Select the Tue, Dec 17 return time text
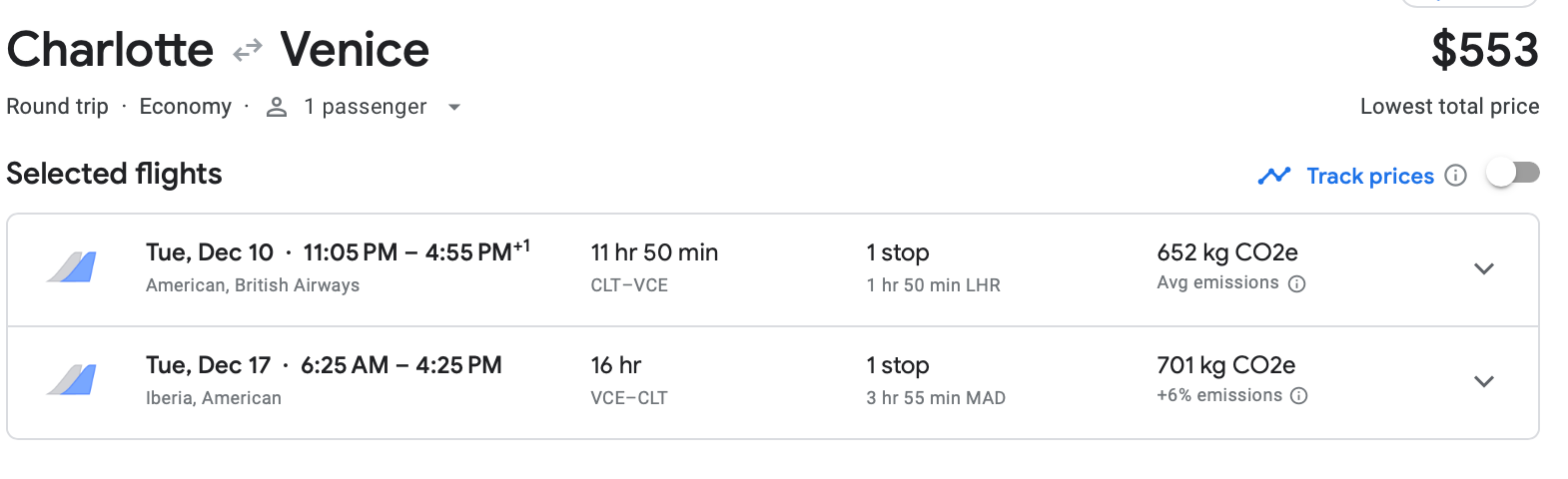Viewport: 1568px width, 479px height. 324,365
